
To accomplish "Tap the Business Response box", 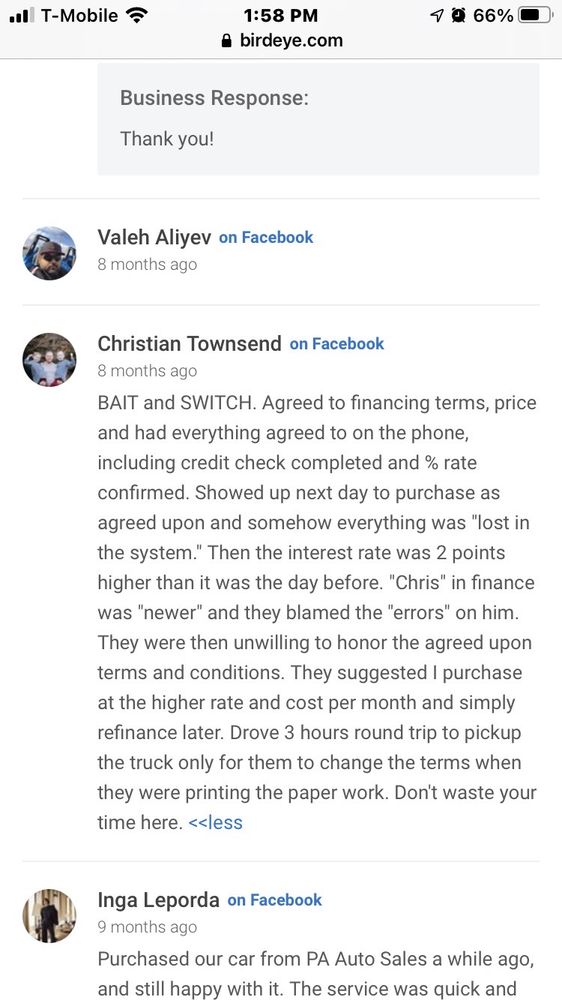I will pos(318,119).
